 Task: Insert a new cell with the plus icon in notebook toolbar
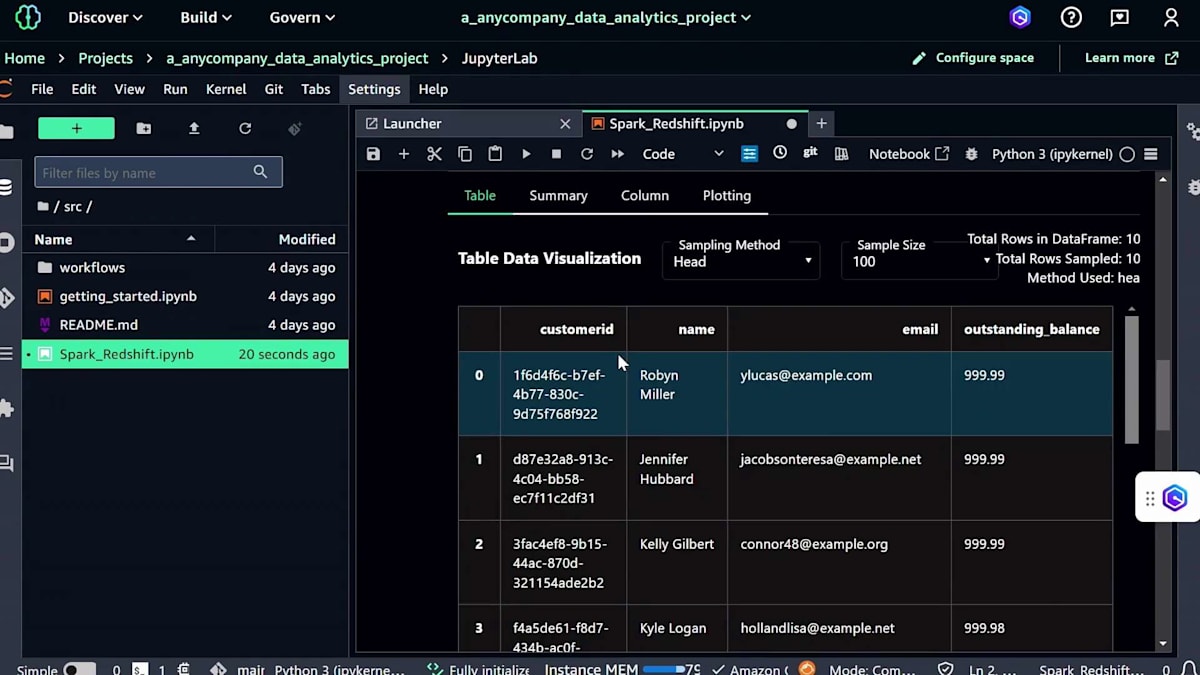404,154
